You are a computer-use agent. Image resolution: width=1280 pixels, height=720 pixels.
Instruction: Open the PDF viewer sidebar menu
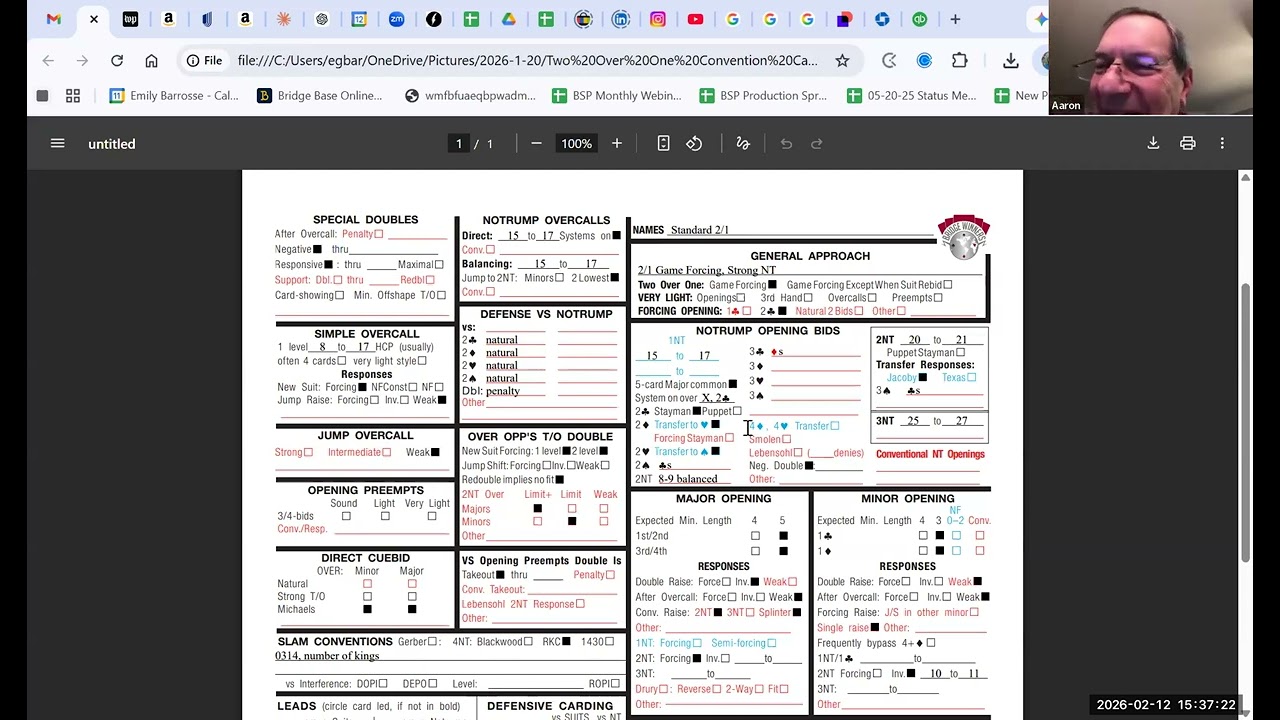[57, 144]
